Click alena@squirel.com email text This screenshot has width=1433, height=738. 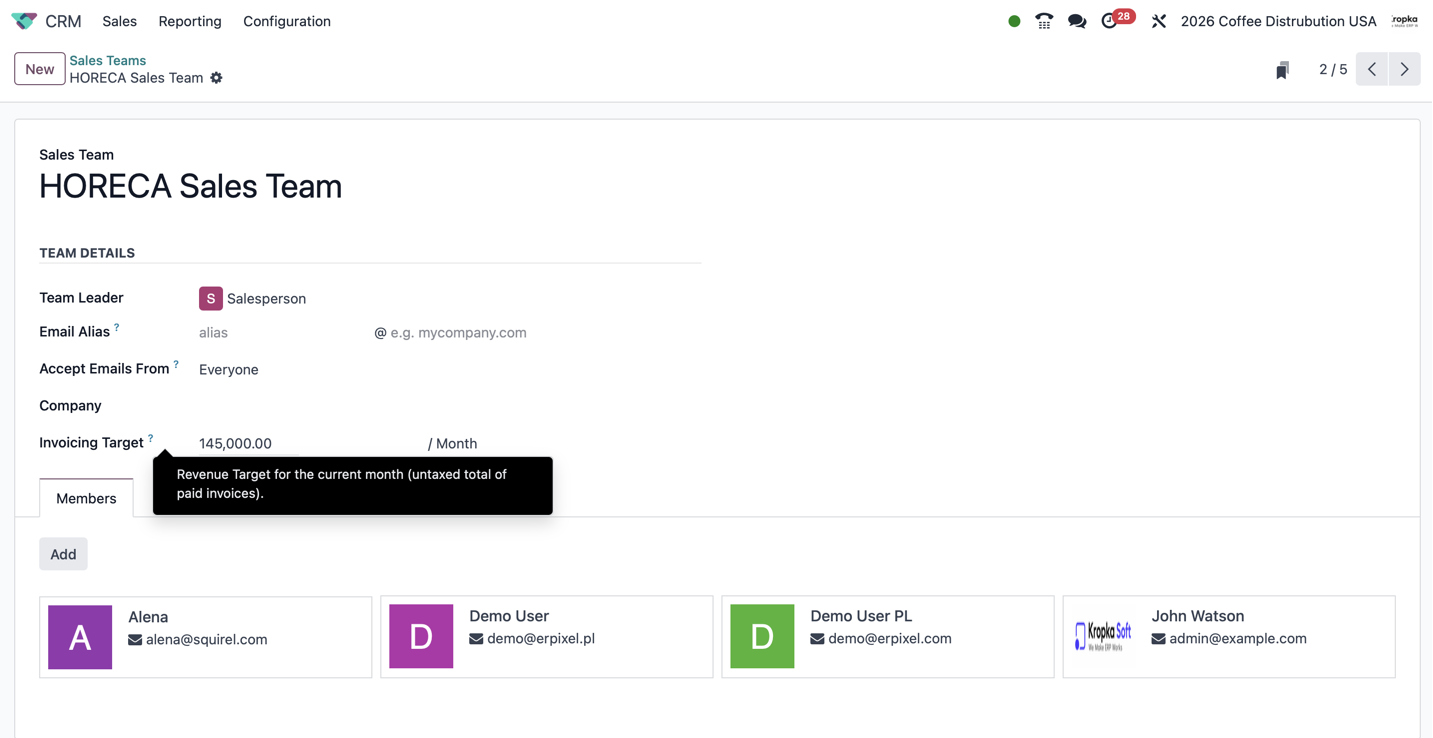click(207, 640)
